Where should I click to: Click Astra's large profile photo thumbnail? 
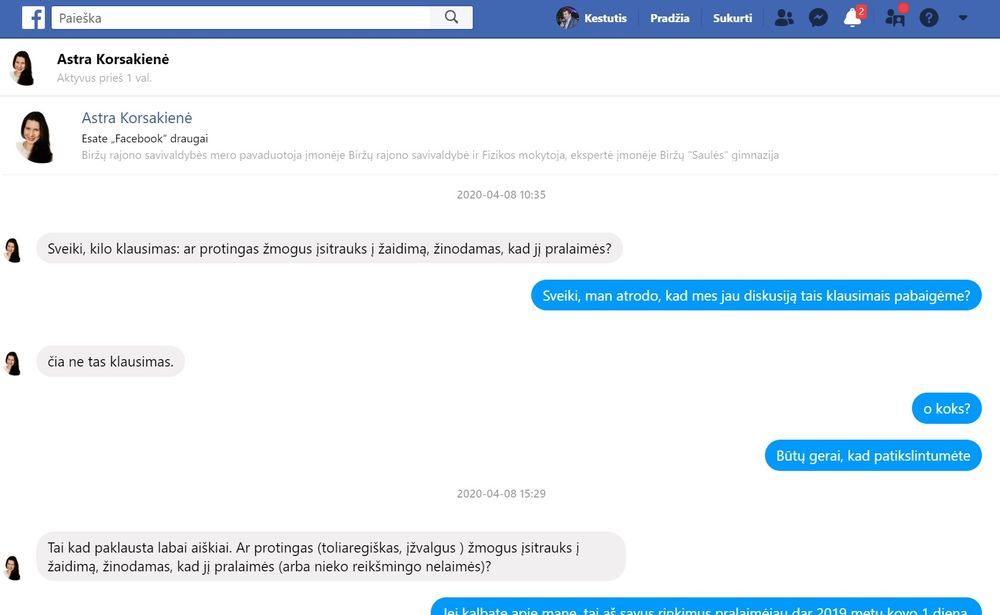(x=38, y=136)
